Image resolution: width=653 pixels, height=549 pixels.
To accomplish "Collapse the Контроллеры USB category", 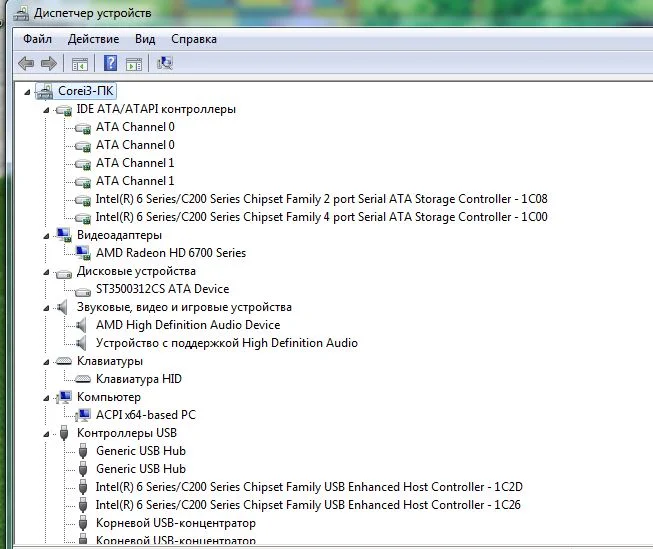I will pyautogui.click(x=47, y=433).
